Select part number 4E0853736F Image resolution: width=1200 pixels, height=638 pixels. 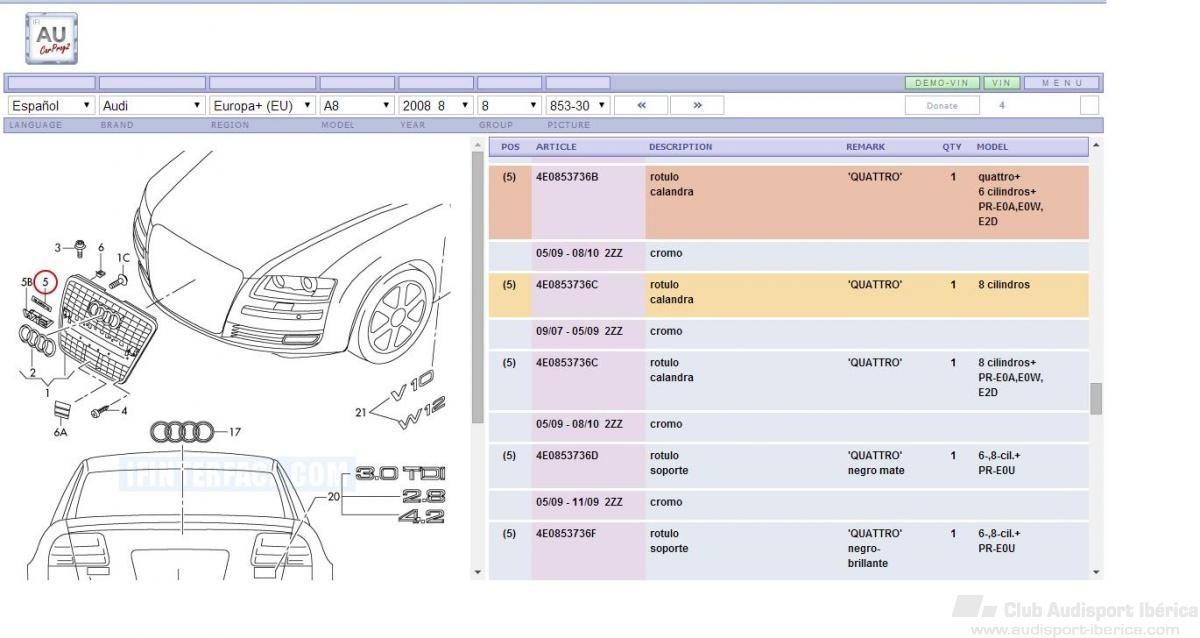(x=567, y=534)
